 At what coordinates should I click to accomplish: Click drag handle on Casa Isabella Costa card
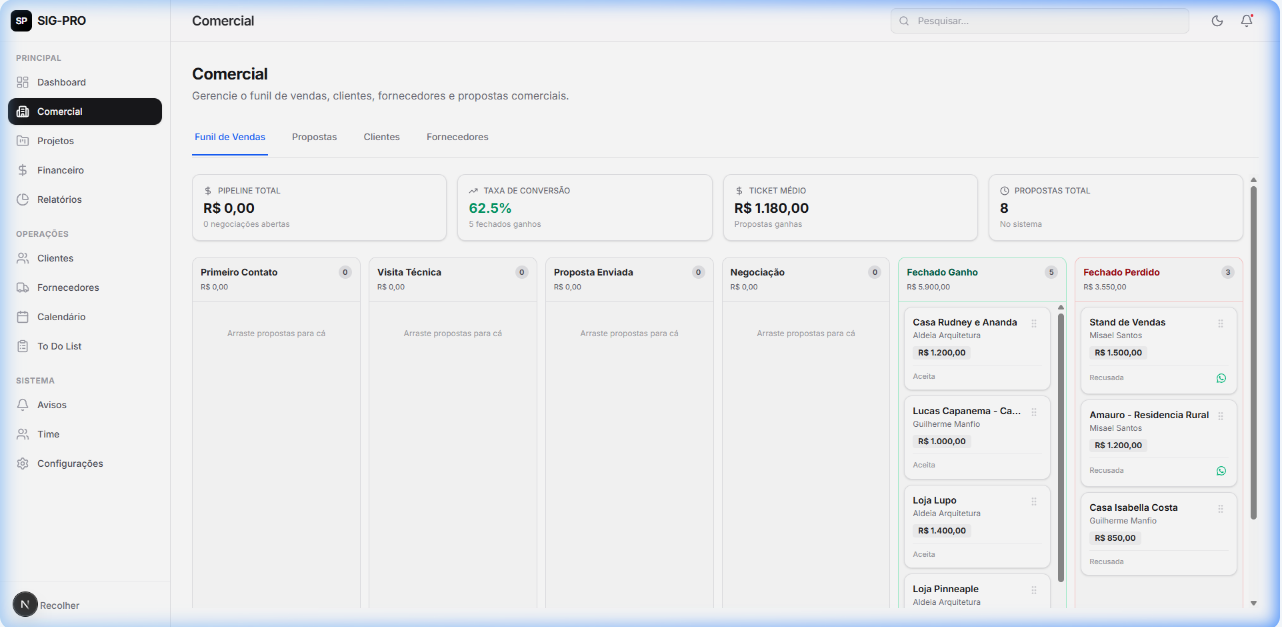(x=1221, y=509)
